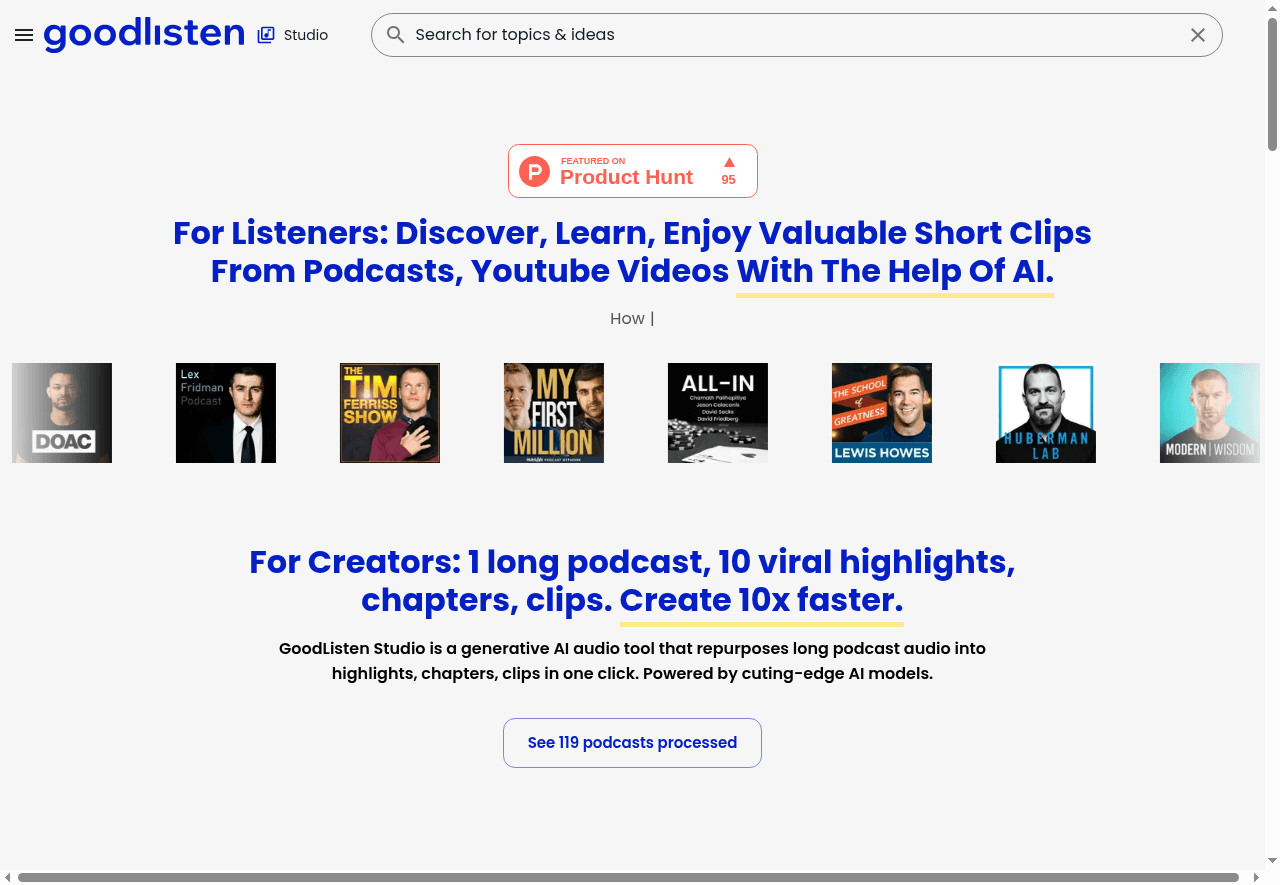Select the All-In podcast cover
Viewport: 1280px width, 885px height.
[x=718, y=413]
